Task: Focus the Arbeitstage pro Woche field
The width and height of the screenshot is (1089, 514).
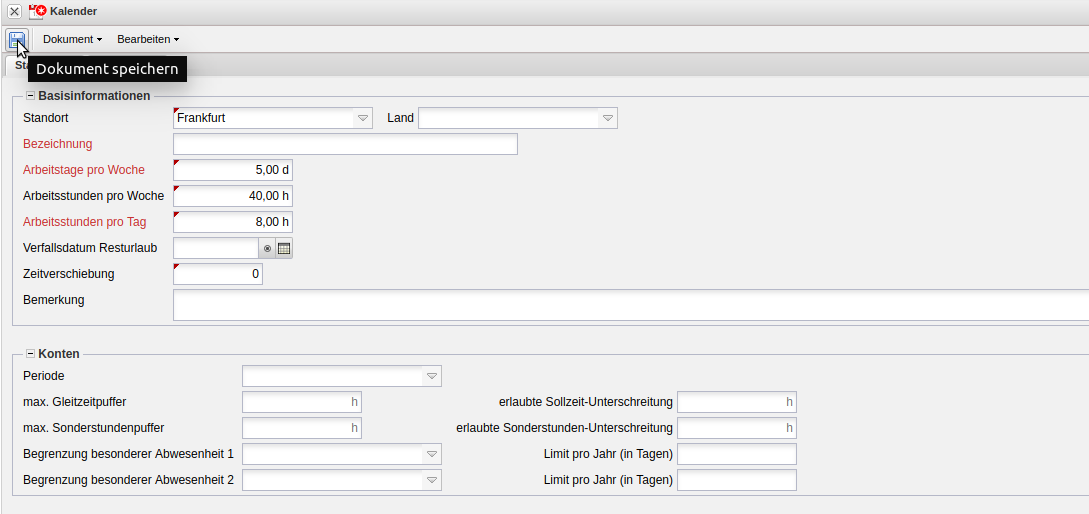Action: click(233, 170)
